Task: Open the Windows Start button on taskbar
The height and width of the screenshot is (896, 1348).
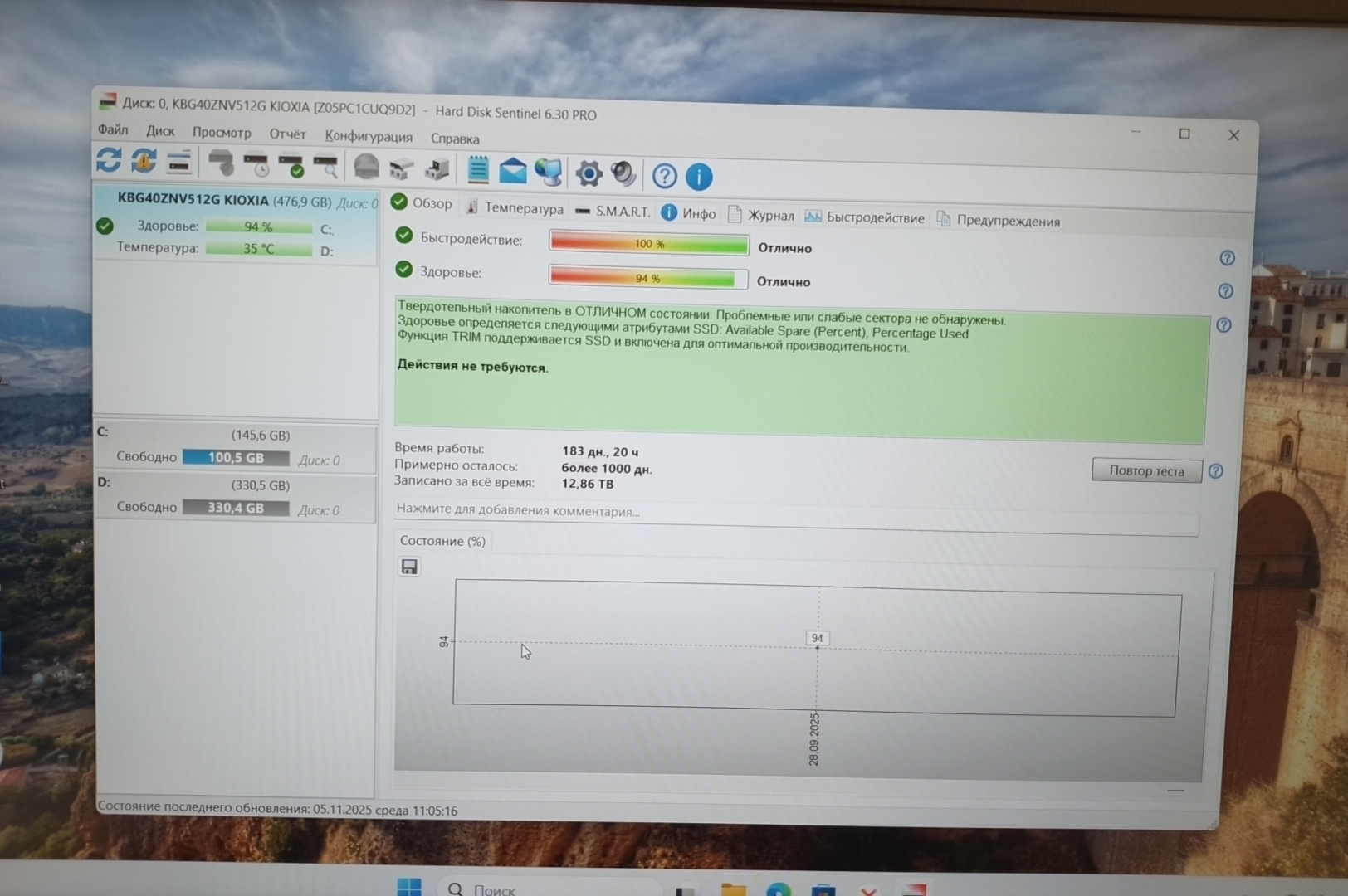Action: tap(409, 887)
